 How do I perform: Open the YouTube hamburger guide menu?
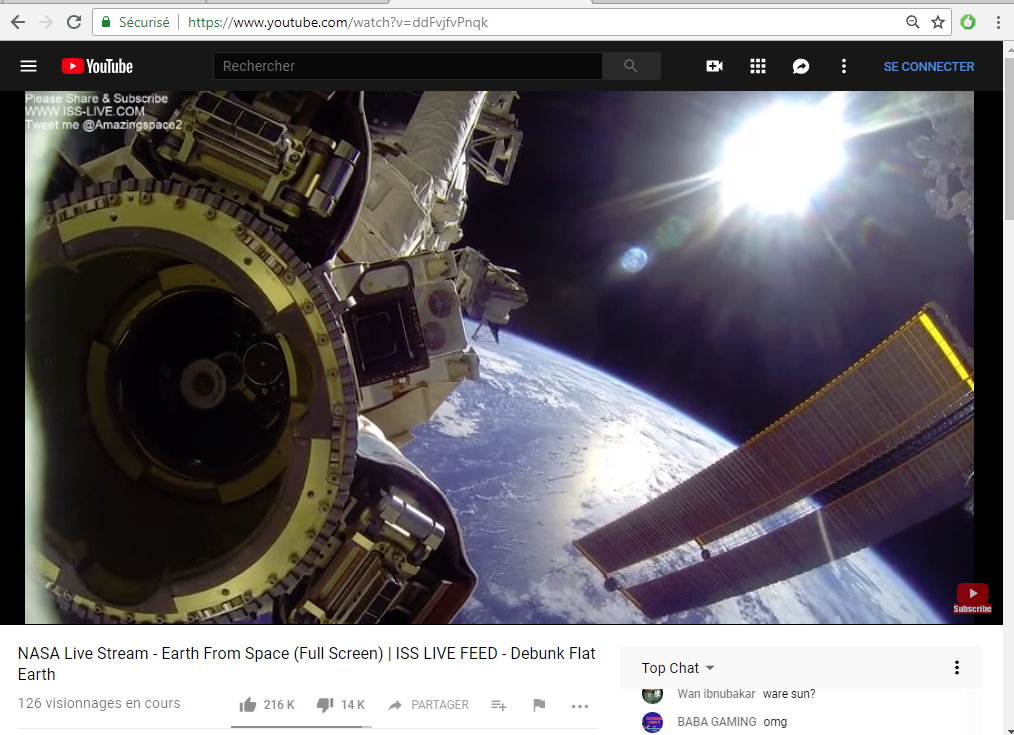coord(28,66)
